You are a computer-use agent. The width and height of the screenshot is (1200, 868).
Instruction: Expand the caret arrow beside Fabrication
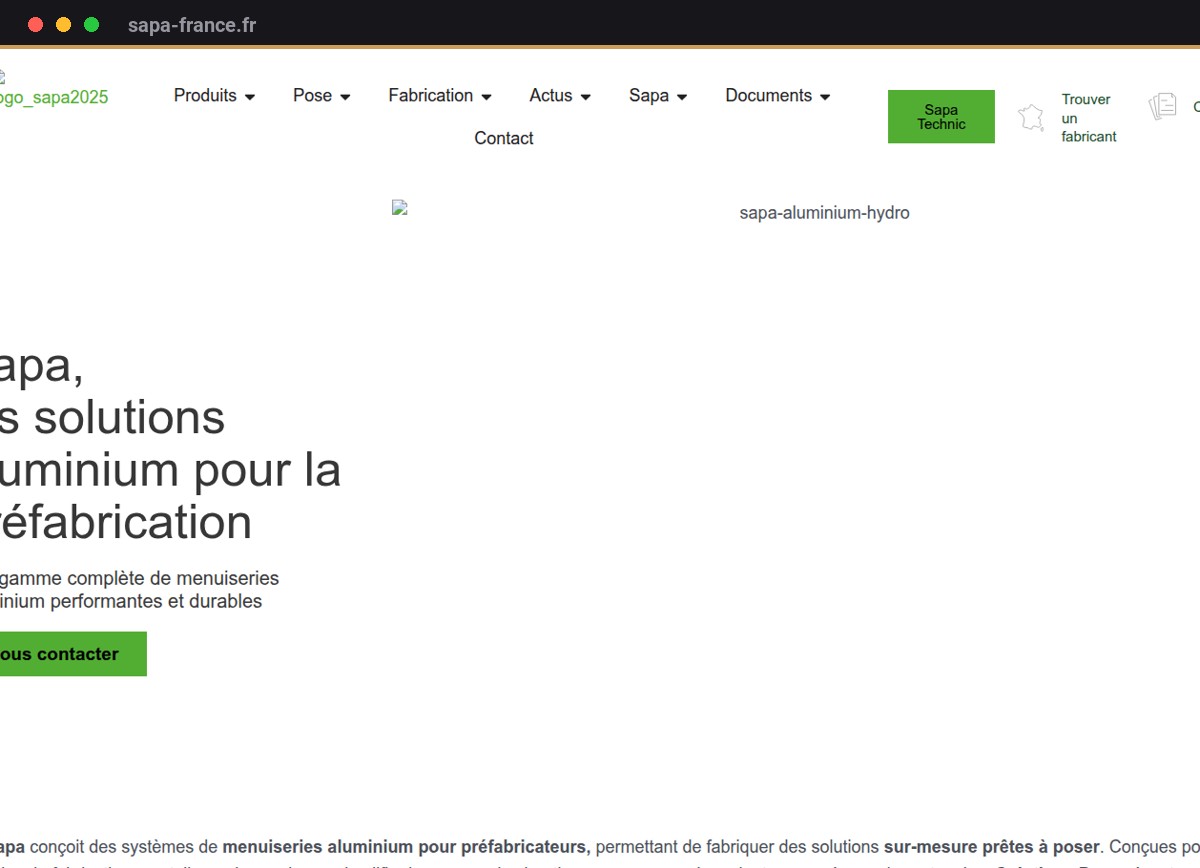pos(486,97)
